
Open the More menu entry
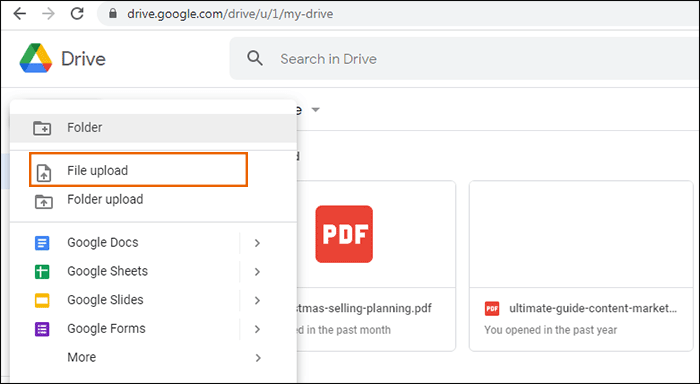(153, 358)
